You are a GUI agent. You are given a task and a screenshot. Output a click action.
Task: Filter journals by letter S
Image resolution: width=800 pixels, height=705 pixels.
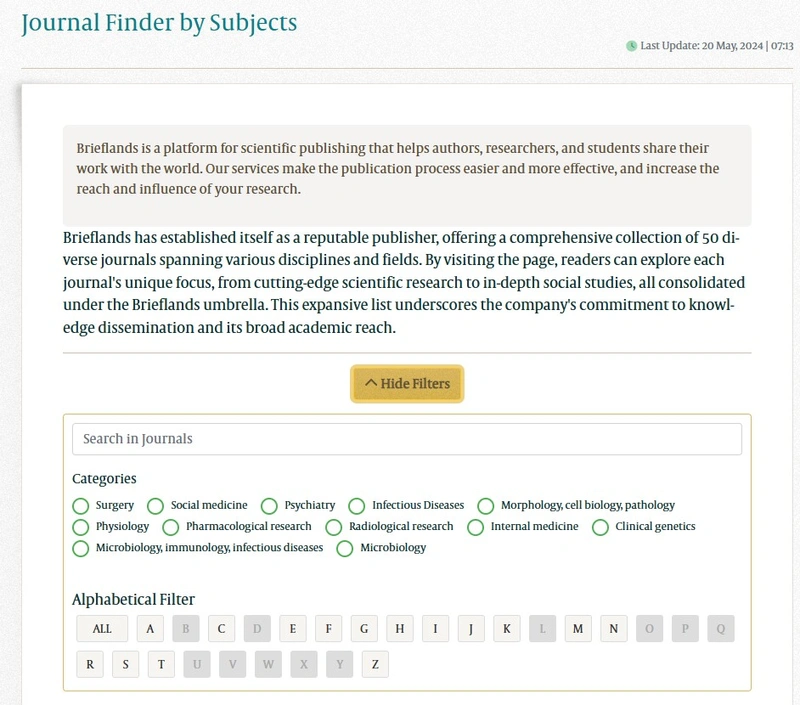(x=126, y=664)
